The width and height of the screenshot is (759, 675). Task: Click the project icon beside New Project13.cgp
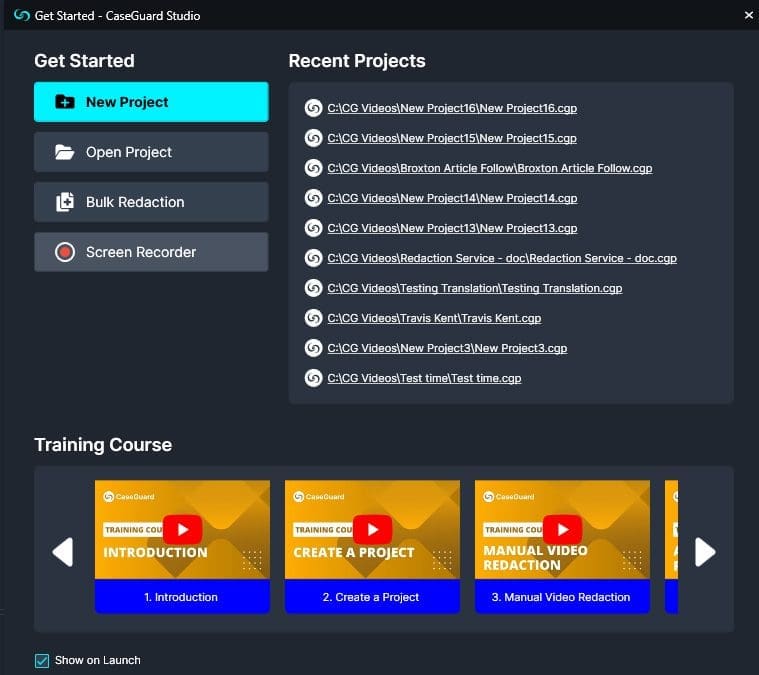(314, 228)
